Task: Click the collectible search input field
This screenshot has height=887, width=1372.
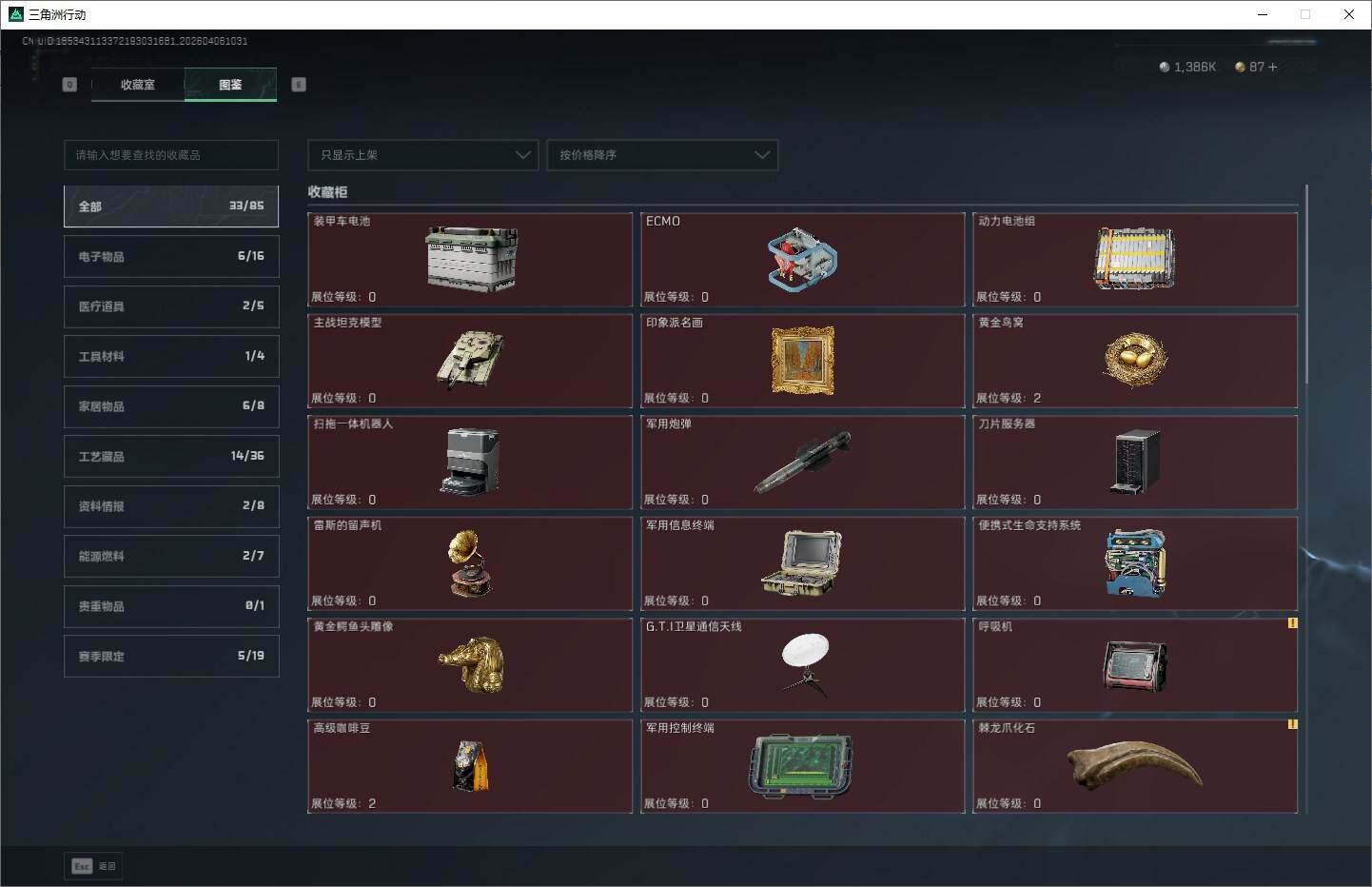Action: point(171,155)
